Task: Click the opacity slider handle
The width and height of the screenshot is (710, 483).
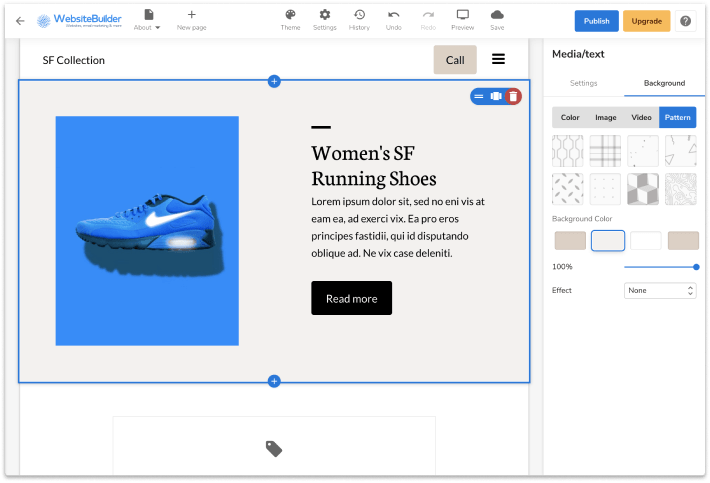Action: tap(696, 267)
